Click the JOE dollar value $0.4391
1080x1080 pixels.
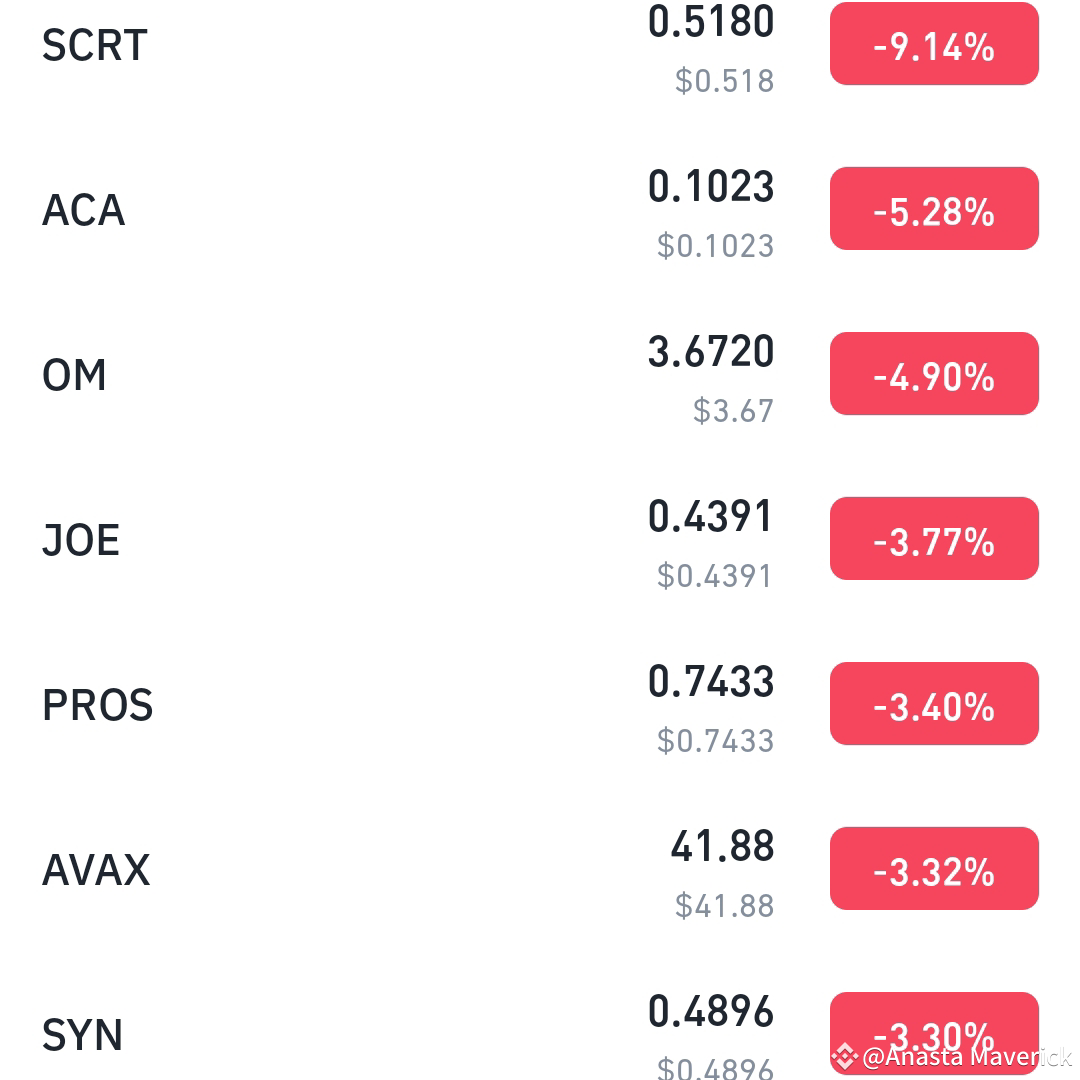(715, 576)
